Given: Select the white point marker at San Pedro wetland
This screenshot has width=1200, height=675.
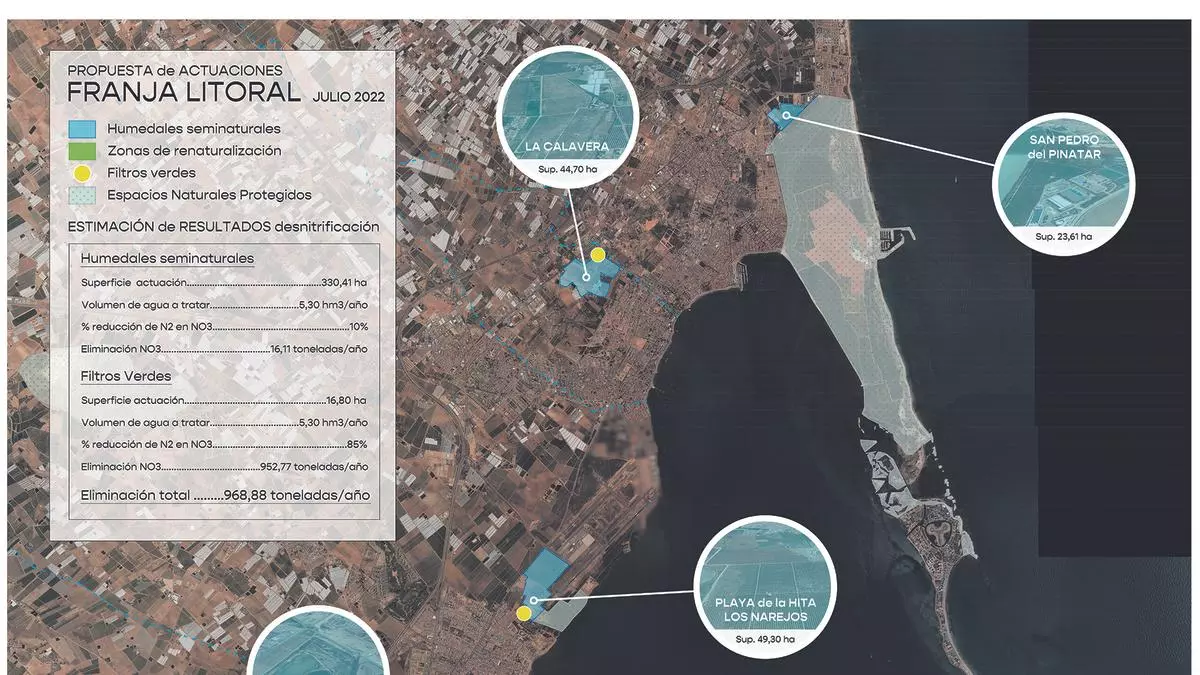Looking at the screenshot, I should pyautogui.click(x=787, y=116).
